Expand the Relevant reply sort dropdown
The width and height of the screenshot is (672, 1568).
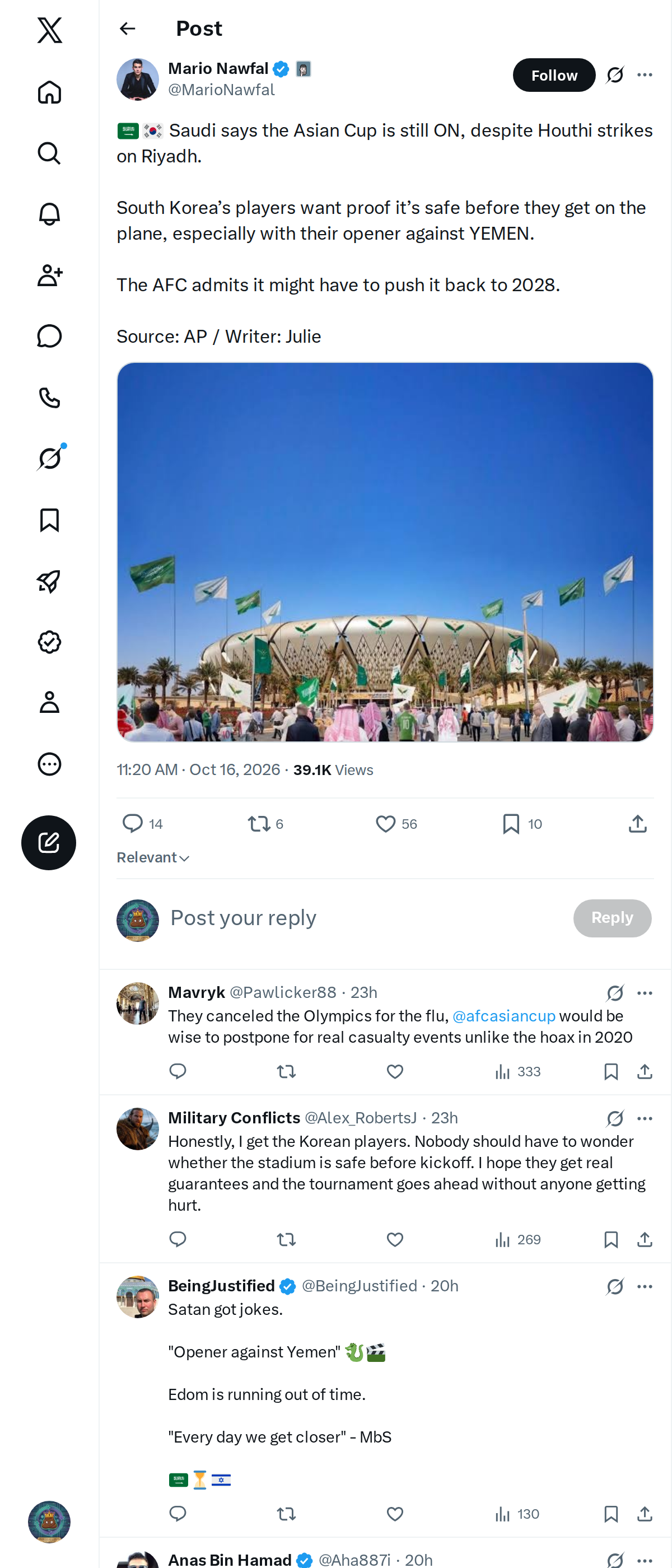tap(153, 858)
